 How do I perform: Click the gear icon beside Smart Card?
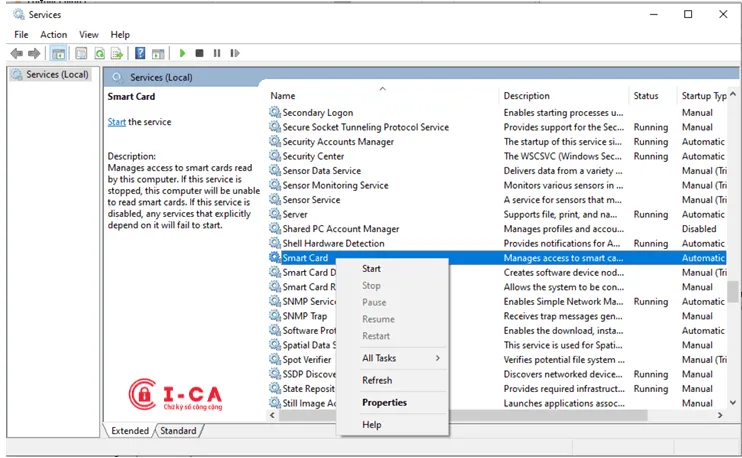point(275,257)
